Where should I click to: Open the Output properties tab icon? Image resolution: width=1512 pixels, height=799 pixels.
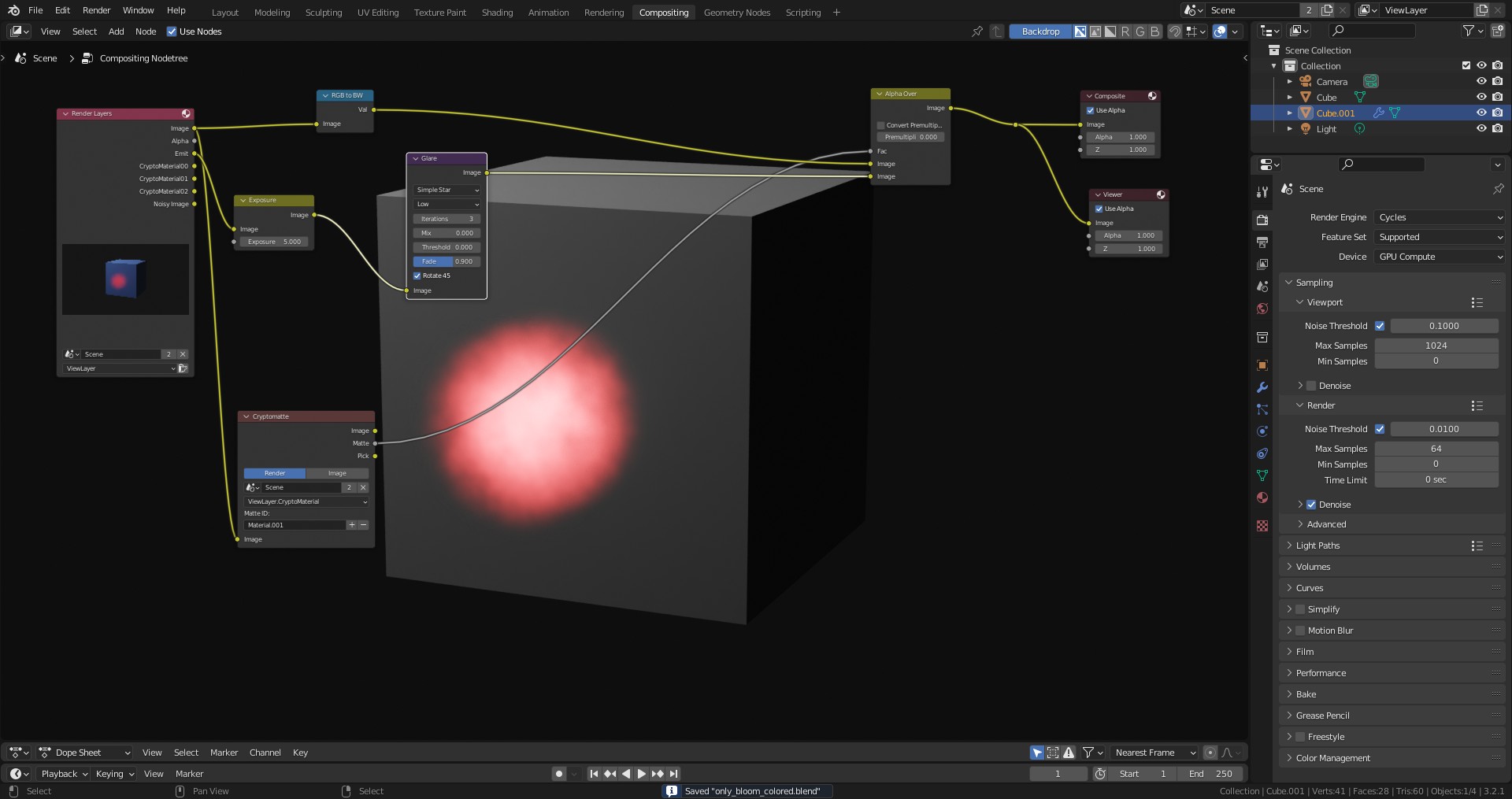1262,242
